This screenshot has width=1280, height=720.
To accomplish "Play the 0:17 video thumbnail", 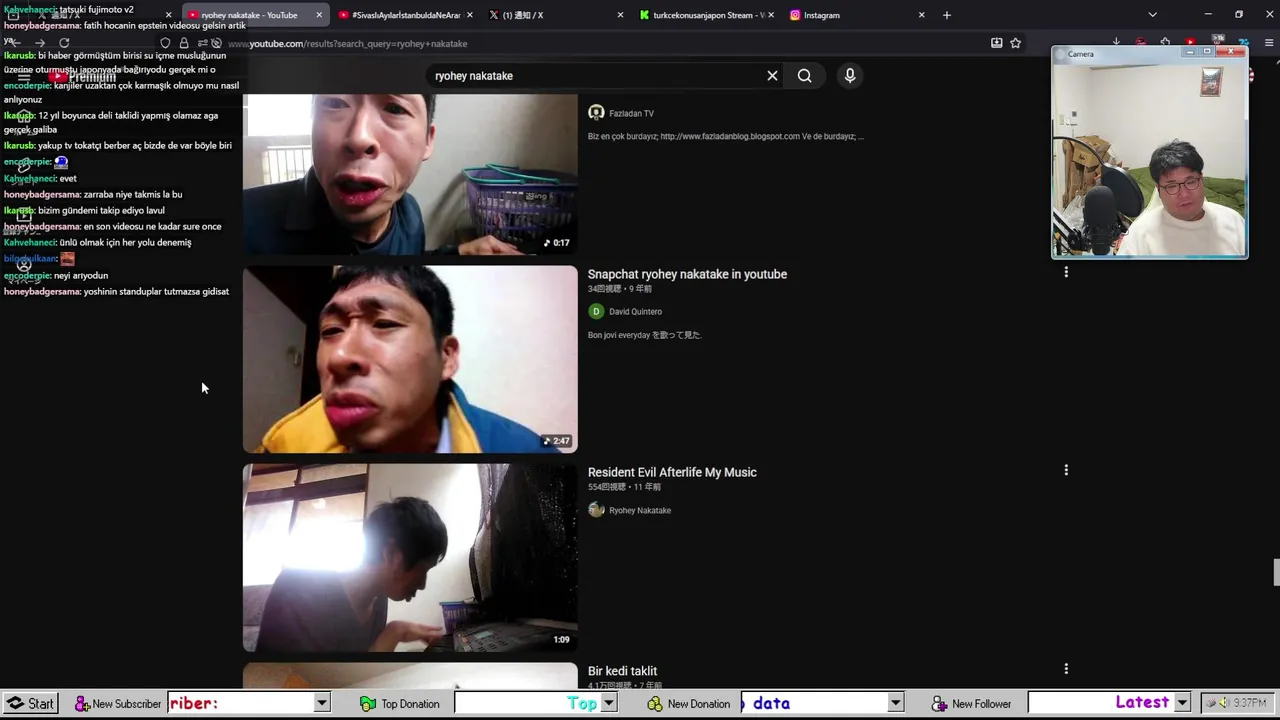I will [x=410, y=175].
